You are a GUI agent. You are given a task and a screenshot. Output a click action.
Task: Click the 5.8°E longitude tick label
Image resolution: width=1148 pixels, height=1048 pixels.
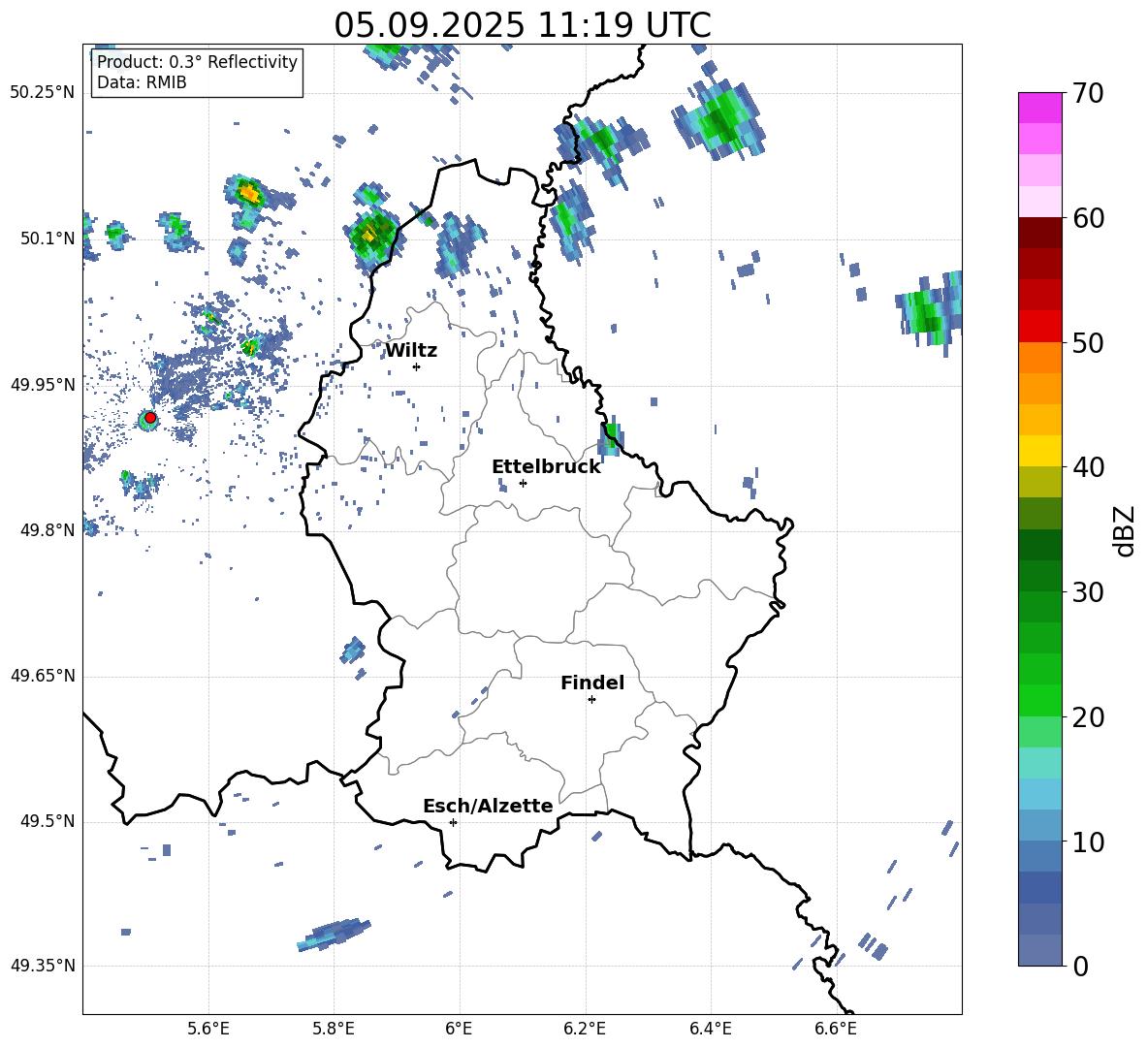[334, 1029]
